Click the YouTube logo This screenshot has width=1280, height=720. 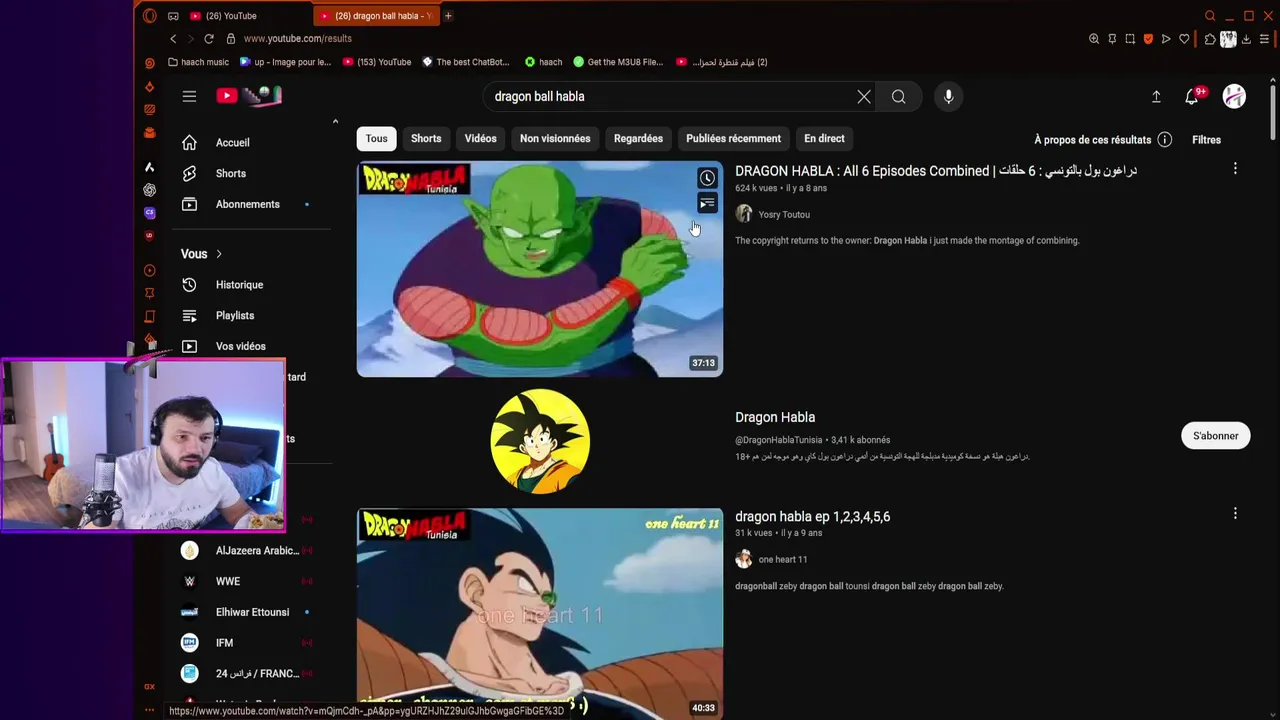click(249, 96)
